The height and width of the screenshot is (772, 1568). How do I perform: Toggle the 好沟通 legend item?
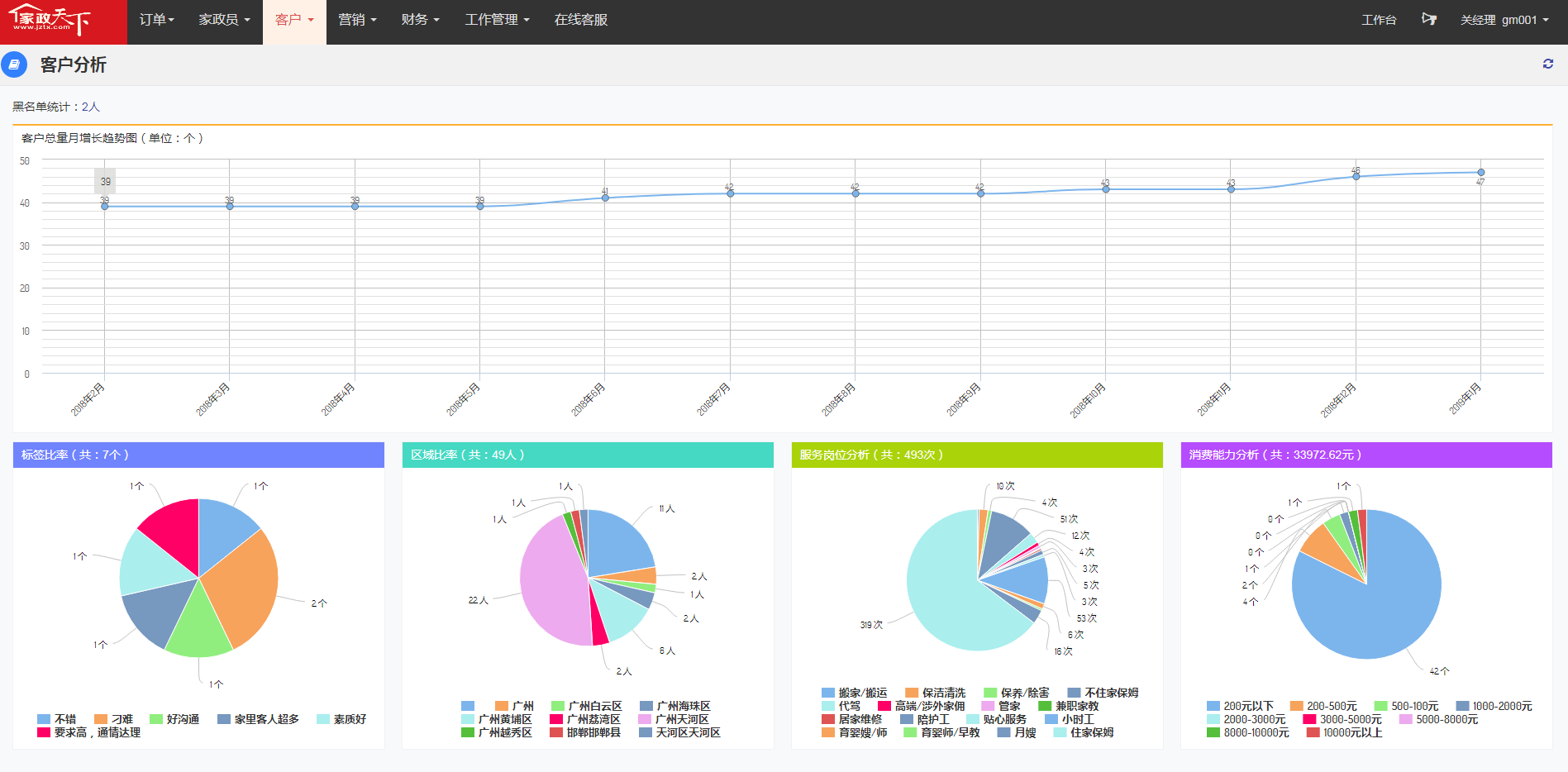tap(174, 719)
